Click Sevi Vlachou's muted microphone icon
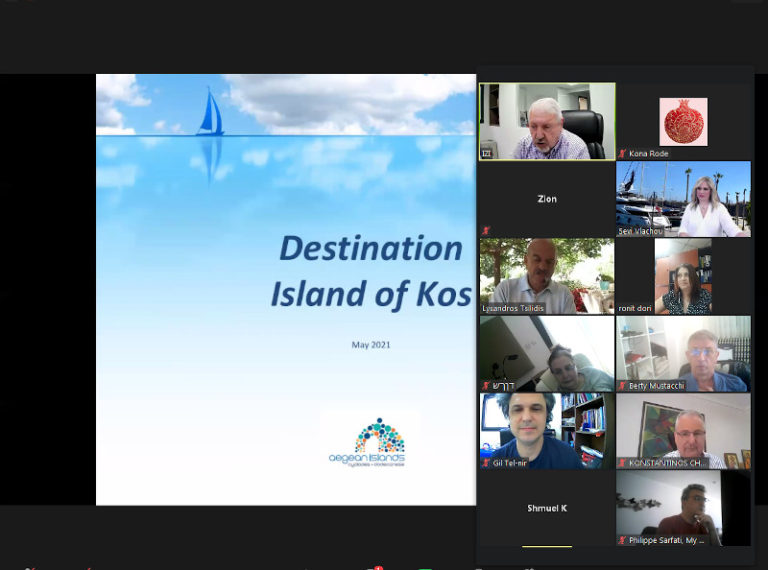The image size is (768, 570). point(622,231)
